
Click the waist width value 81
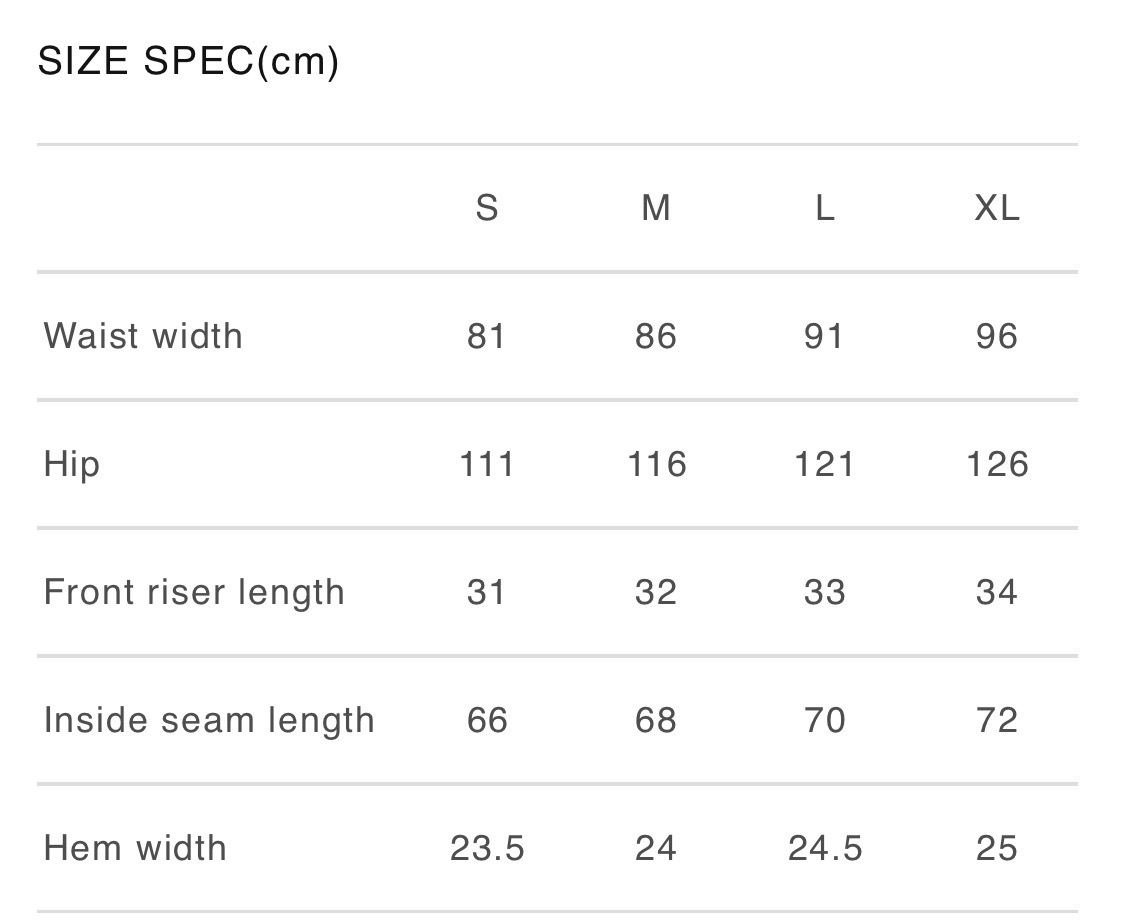click(x=487, y=336)
